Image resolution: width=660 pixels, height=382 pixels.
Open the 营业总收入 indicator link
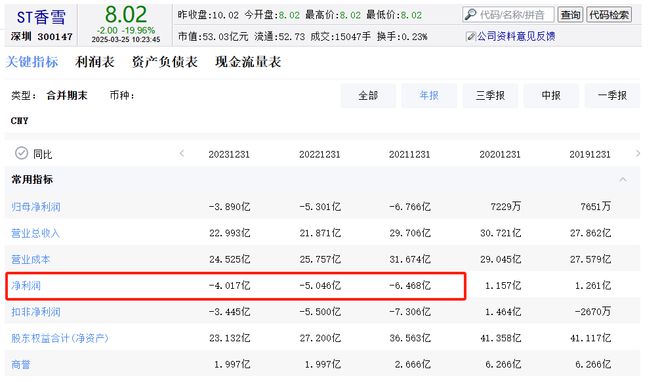pos(35,233)
